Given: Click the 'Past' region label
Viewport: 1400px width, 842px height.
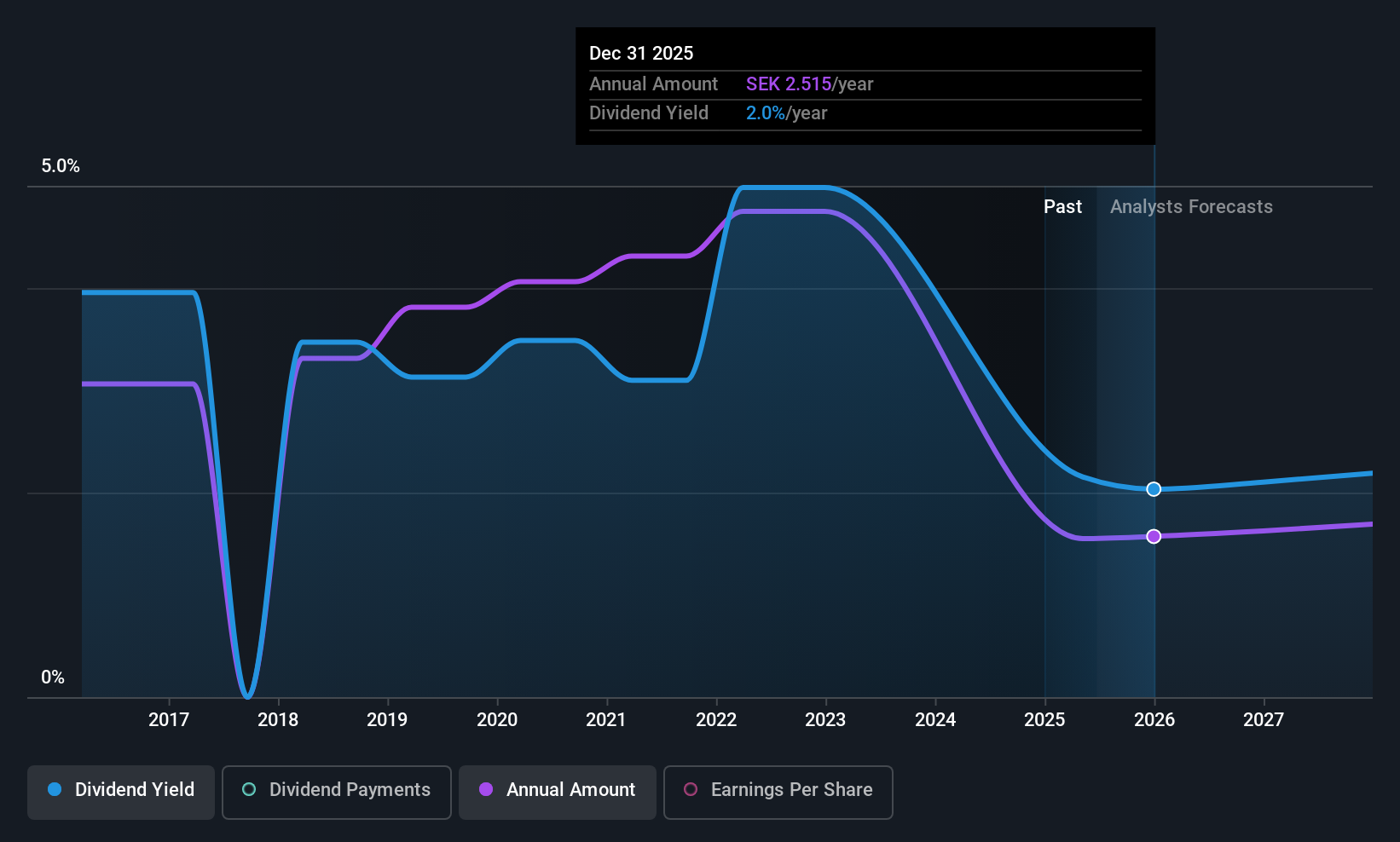Looking at the screenshot, I should 1062,207.
